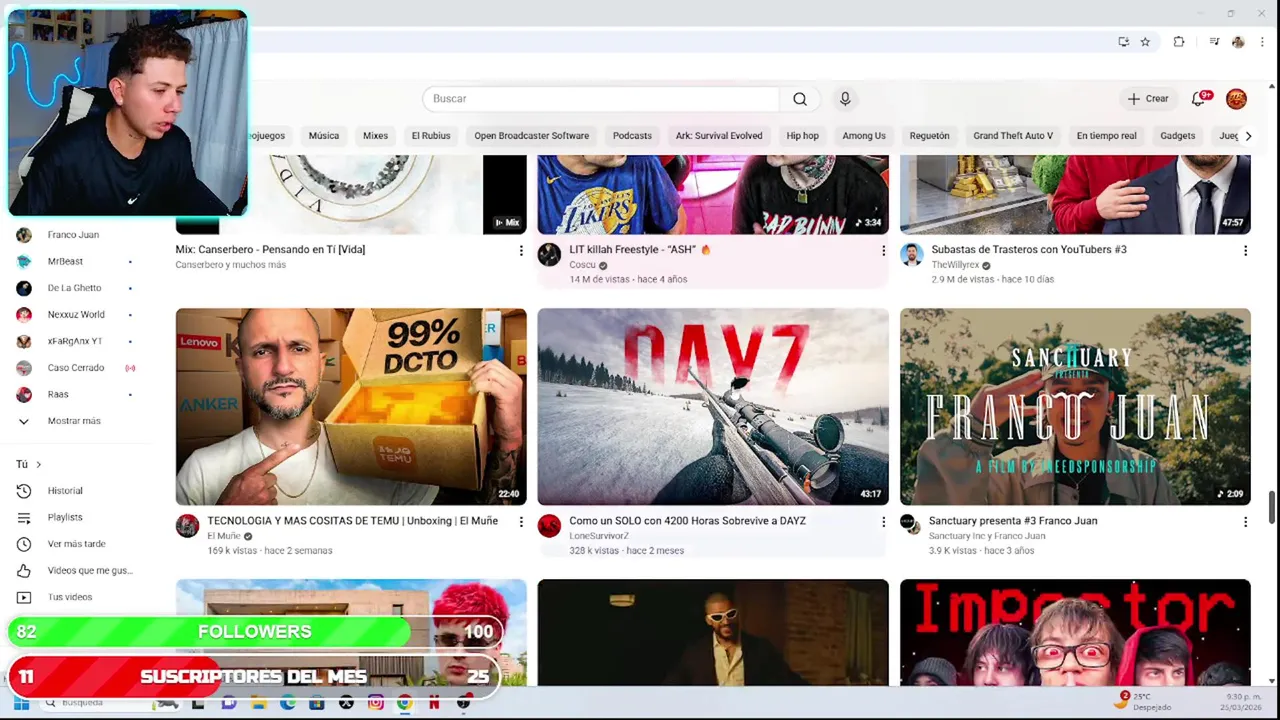The height and width of the screenshot is (720, 1280).
Task: Open LoneSurvivorZ channel avatar
Action: pos(549,526)
